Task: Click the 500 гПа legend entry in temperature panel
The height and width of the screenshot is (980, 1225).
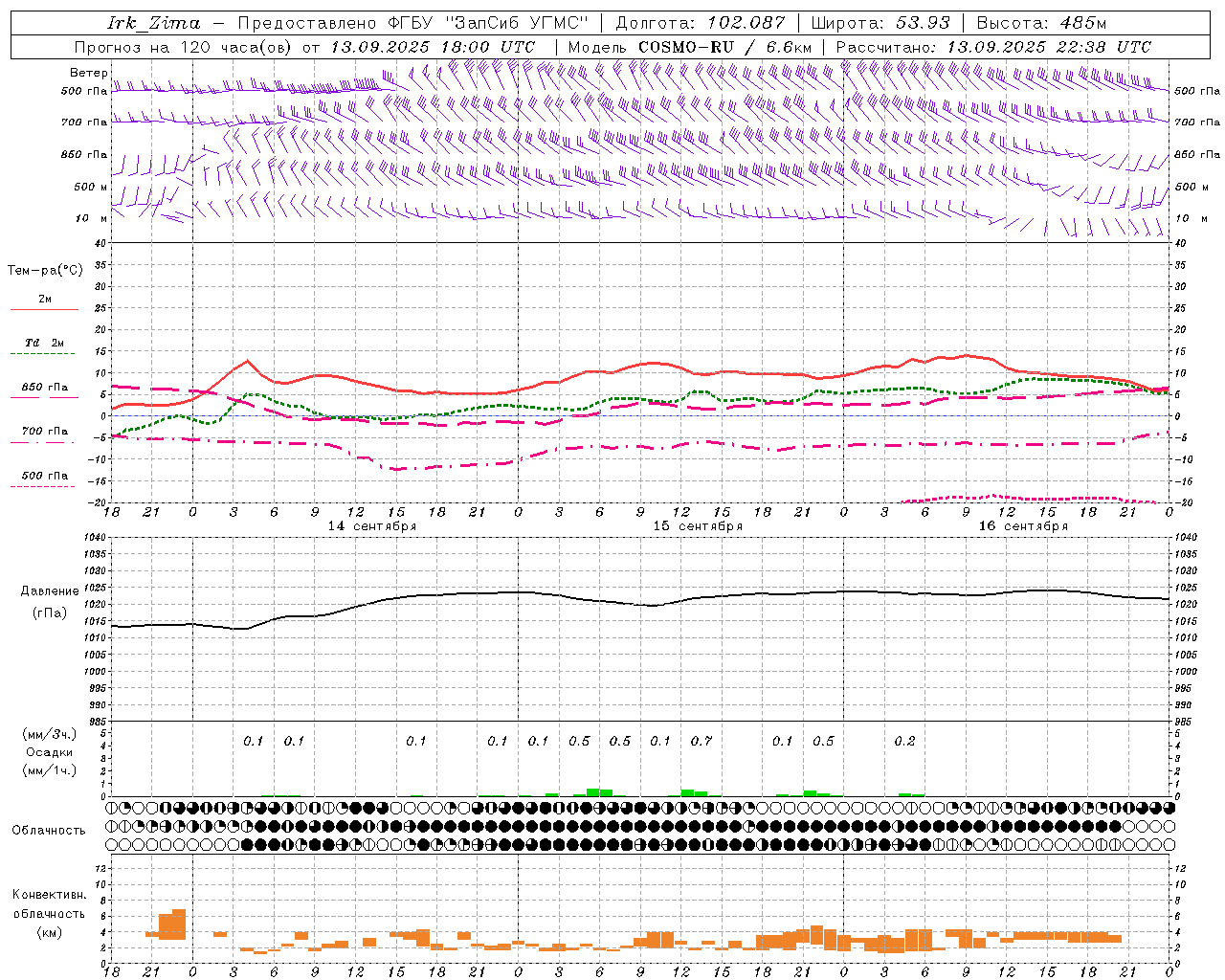Action: tap(45, 476)
